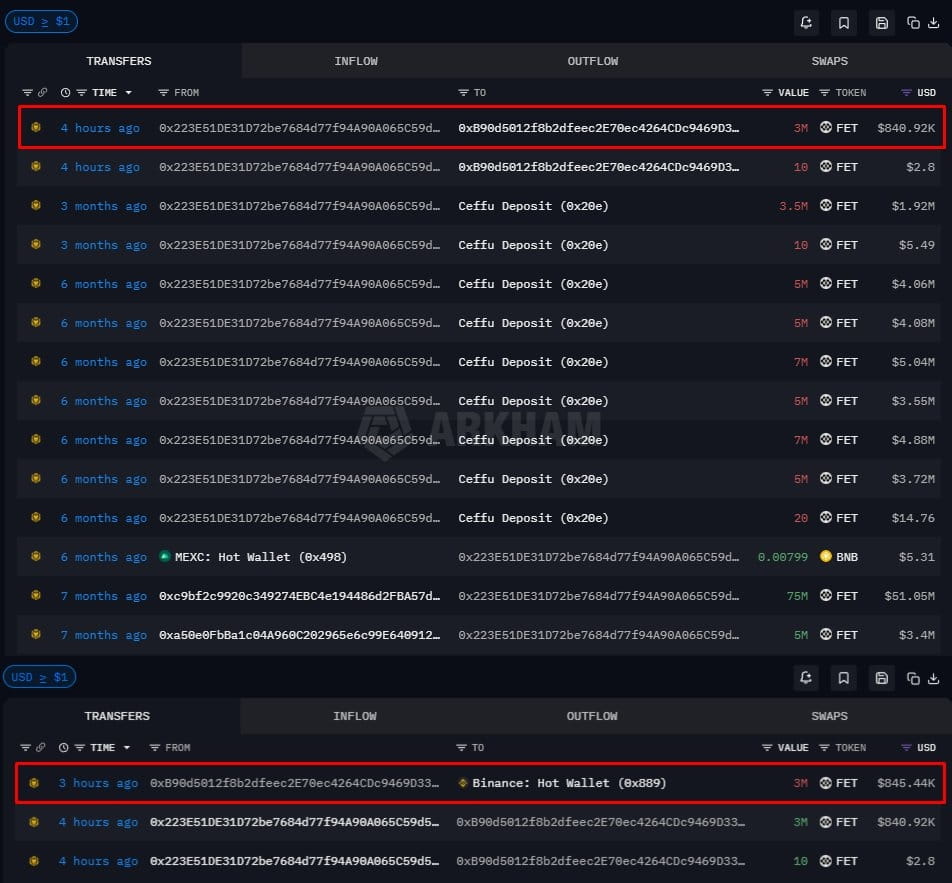
Task: Click the chain icon starting the 3 hours ago row
Action: pos(34,783)
